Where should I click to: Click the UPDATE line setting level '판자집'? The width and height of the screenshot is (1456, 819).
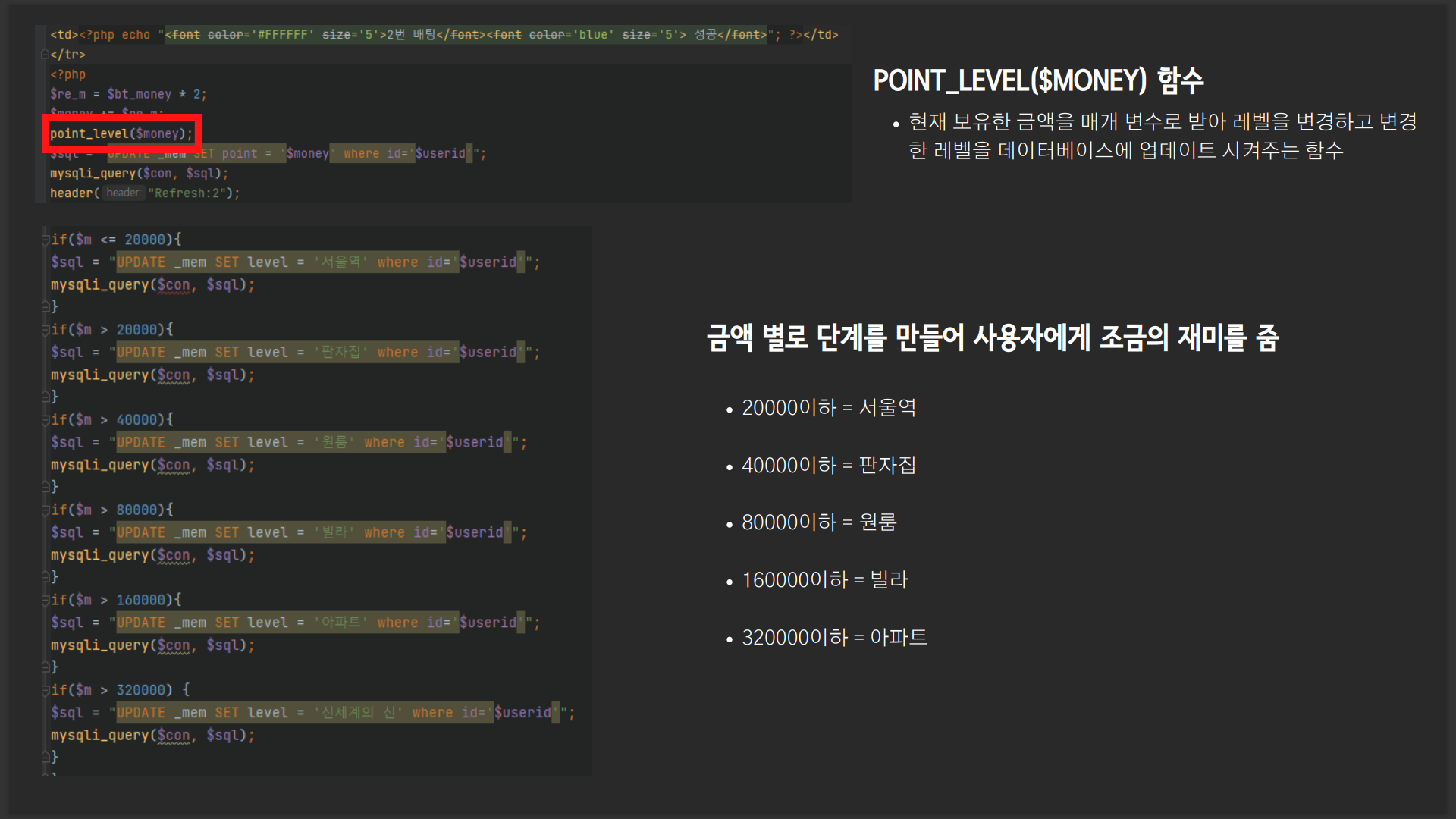tap(295, 353)
